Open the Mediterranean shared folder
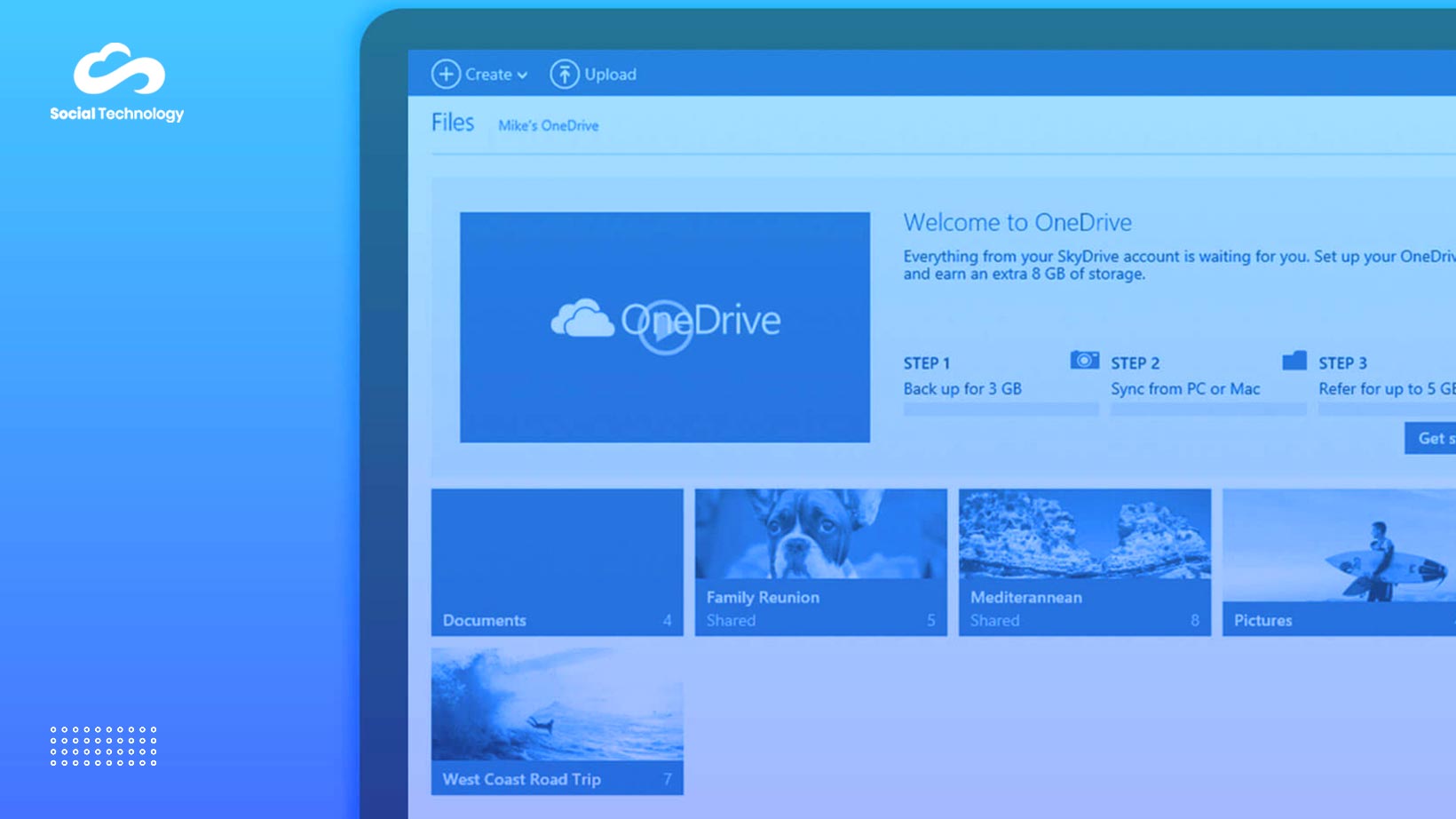The height and width of the screenshot is (819, 1456). 1085,562
